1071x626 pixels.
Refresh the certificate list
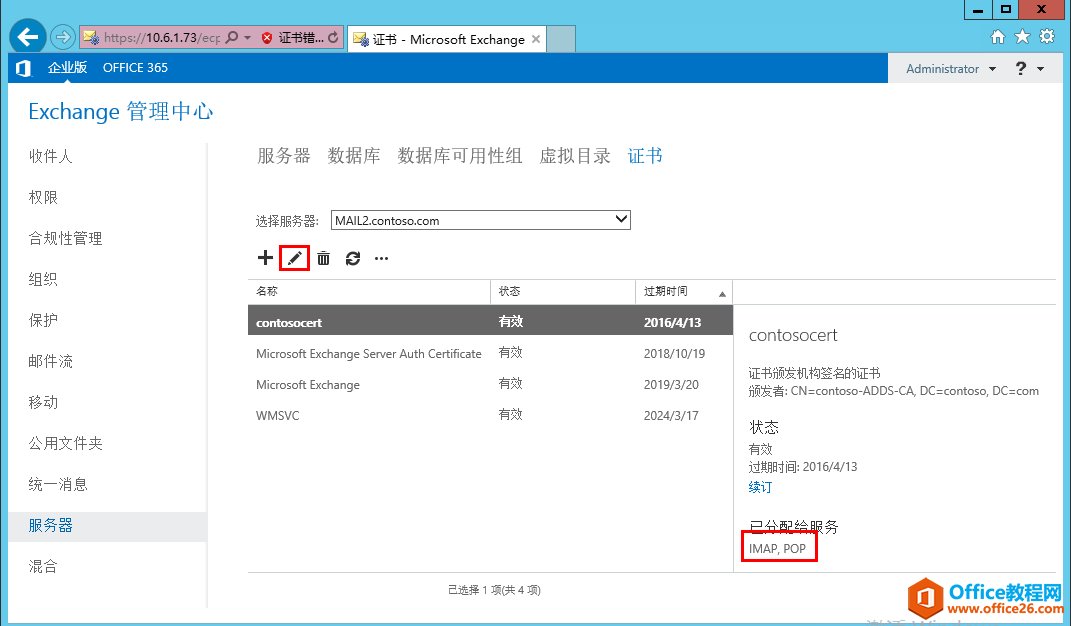(x=352, y=258)
